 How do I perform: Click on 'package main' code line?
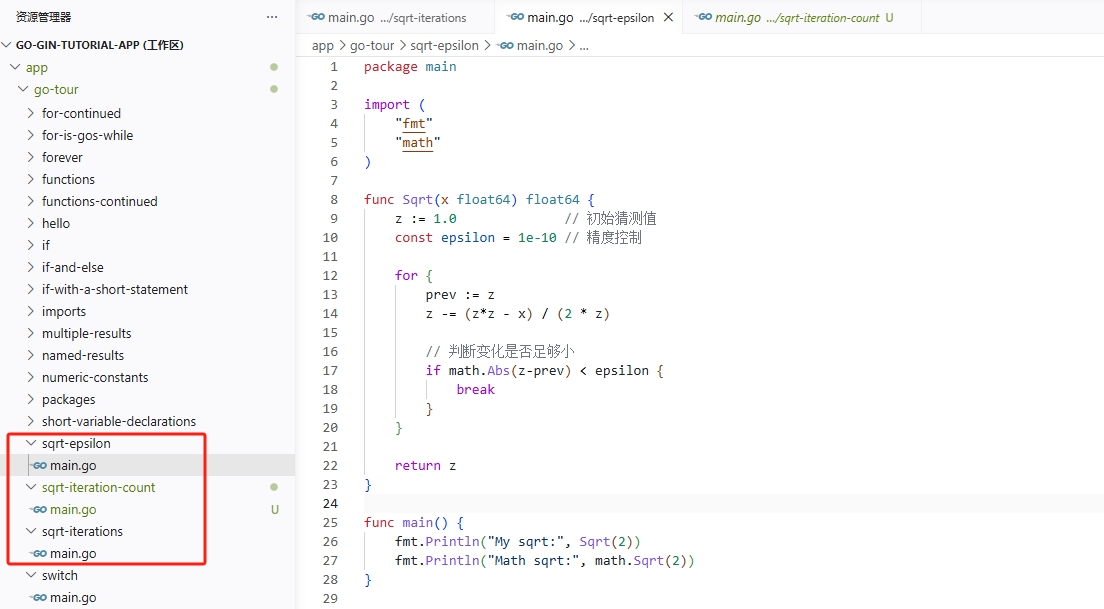coord(410,67)
